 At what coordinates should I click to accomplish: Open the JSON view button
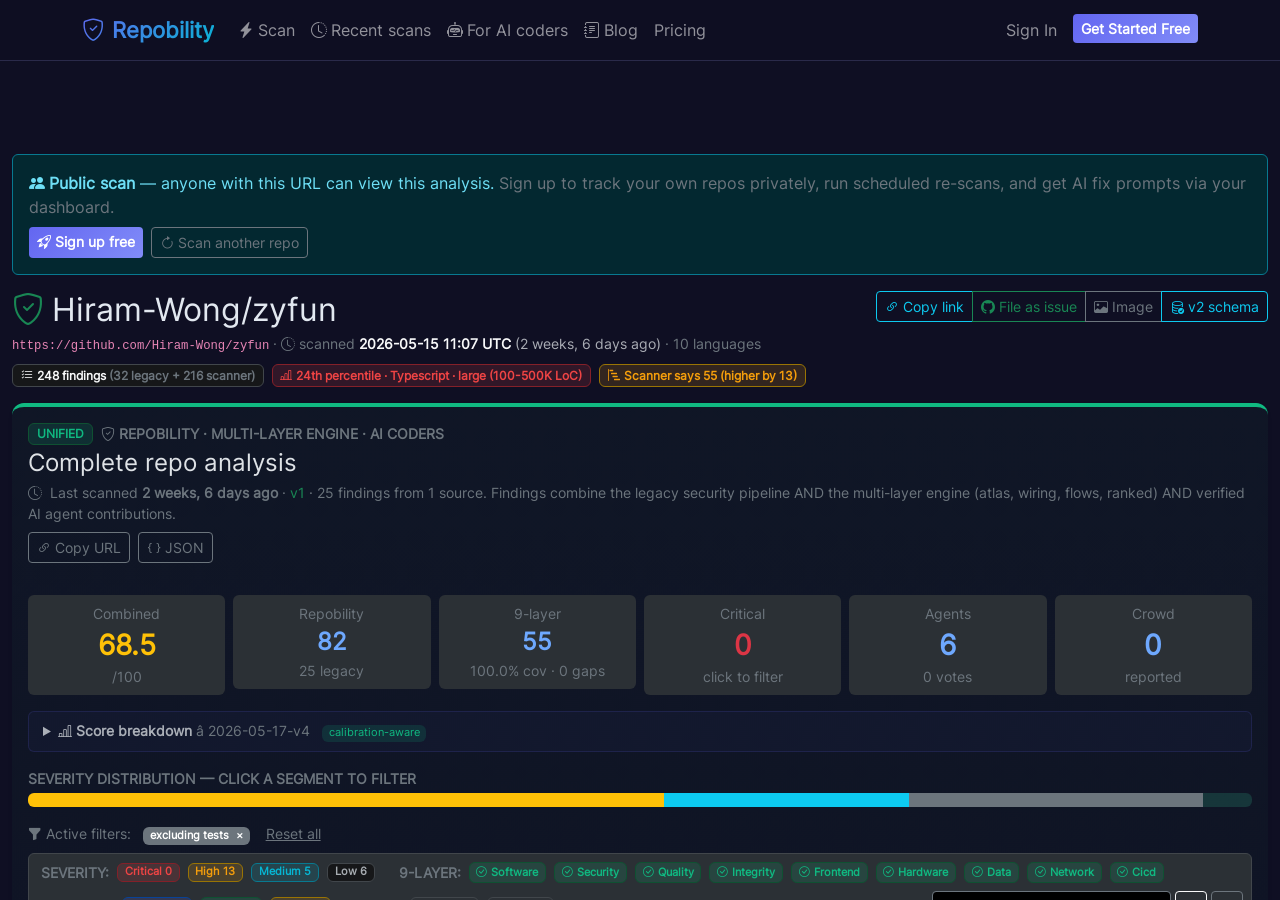pos(175,548)
